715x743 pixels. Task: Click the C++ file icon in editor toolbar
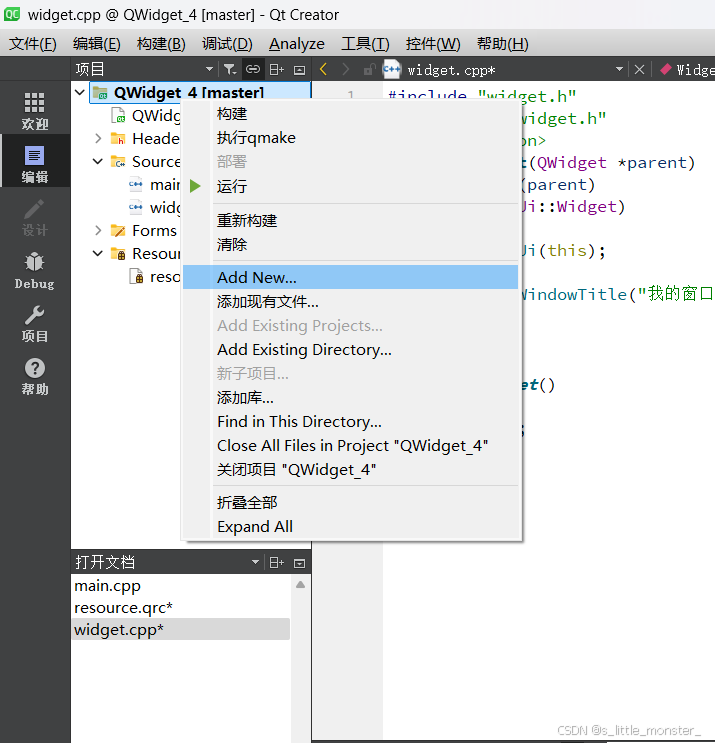tap(392, 70)
